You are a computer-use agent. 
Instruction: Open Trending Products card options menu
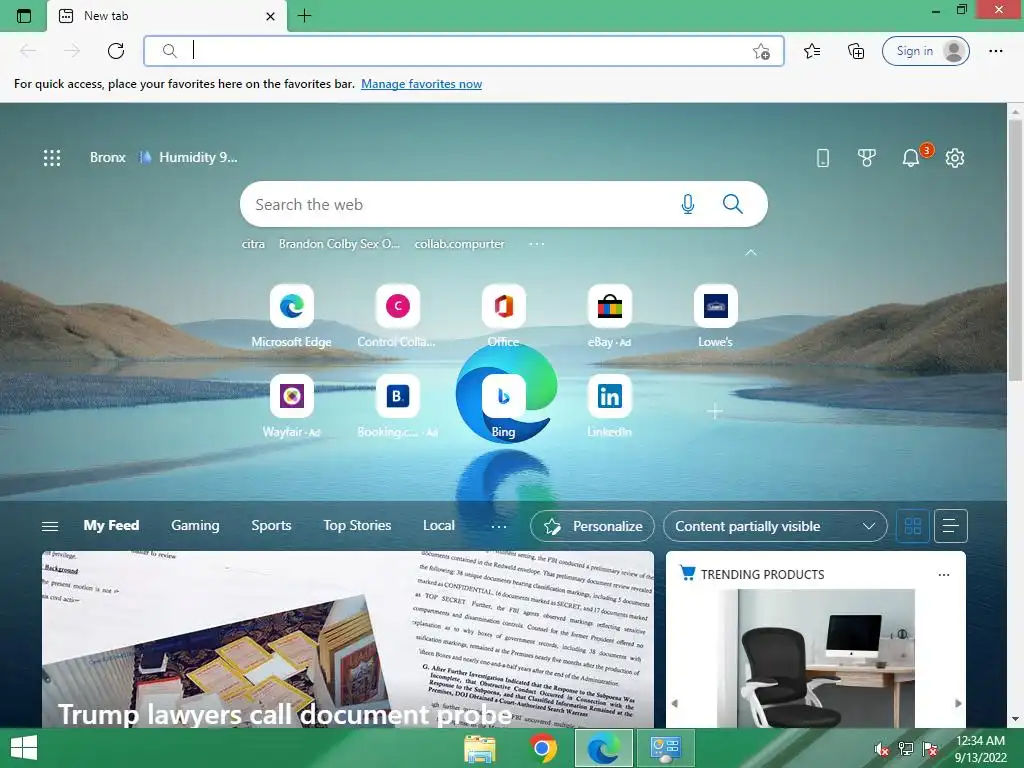(944, 575)
